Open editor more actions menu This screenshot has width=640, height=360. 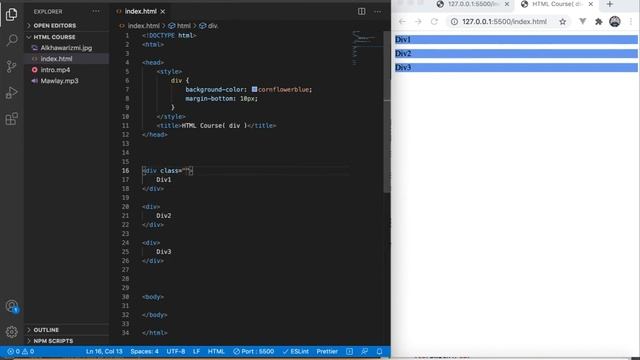pyautogui.click(x=378, y=11)
